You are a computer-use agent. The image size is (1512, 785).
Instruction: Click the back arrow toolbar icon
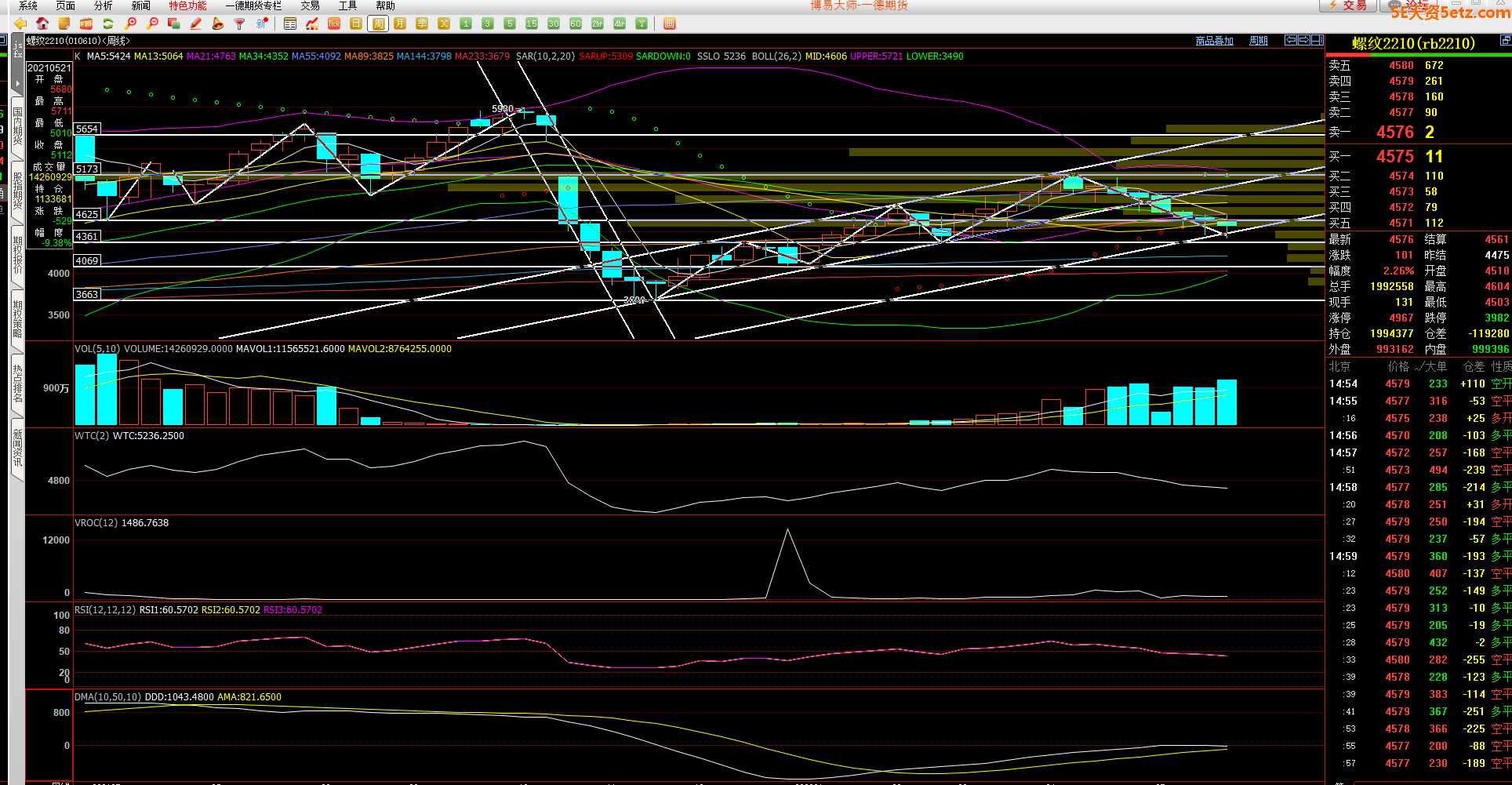click(x=20, y=24)
